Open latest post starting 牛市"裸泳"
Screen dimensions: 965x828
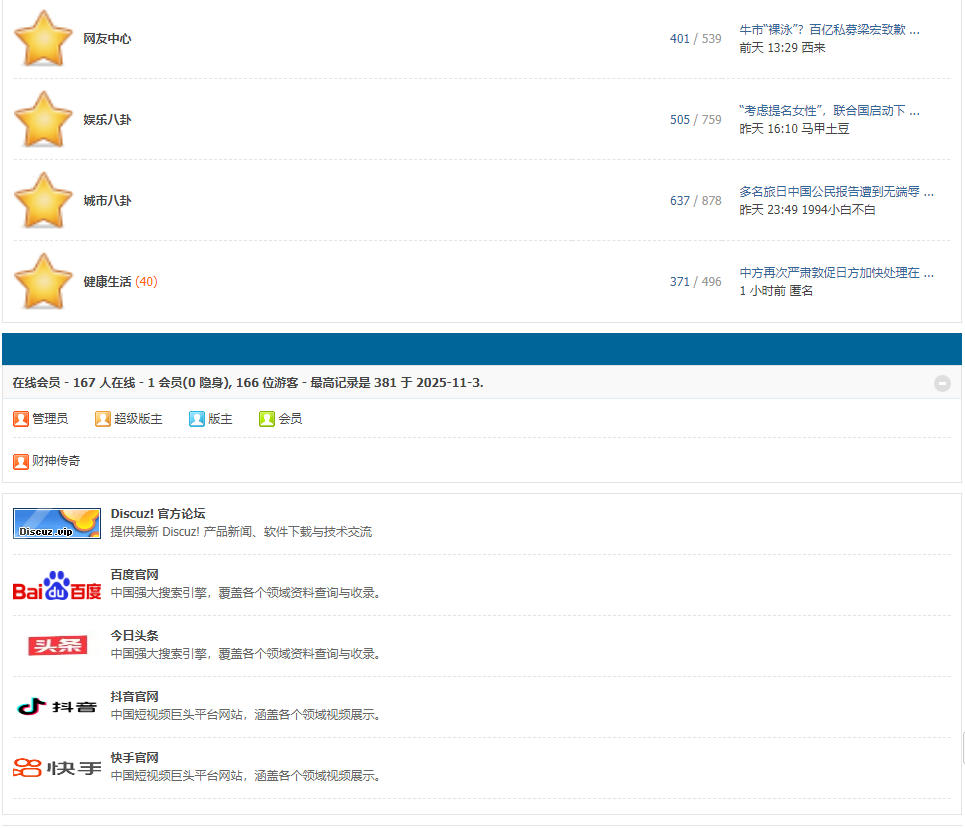828,30
